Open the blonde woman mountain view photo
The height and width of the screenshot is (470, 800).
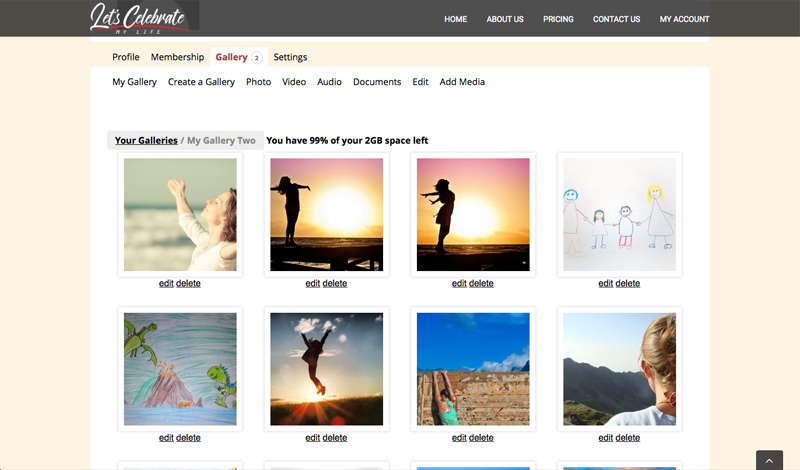click(x=619, y=369)
